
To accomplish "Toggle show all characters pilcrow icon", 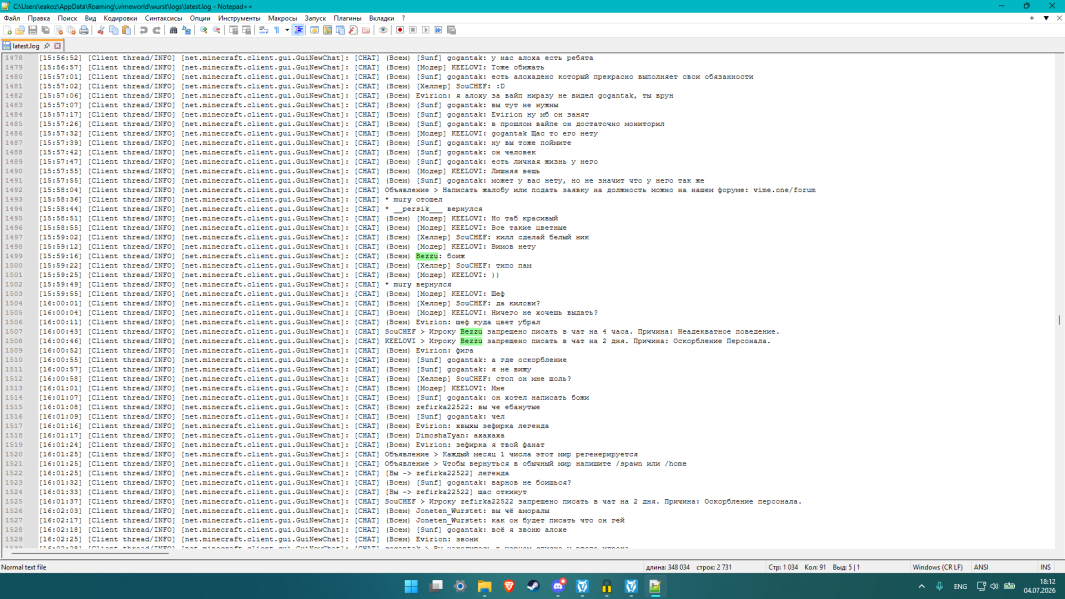I will pos(277,30).
